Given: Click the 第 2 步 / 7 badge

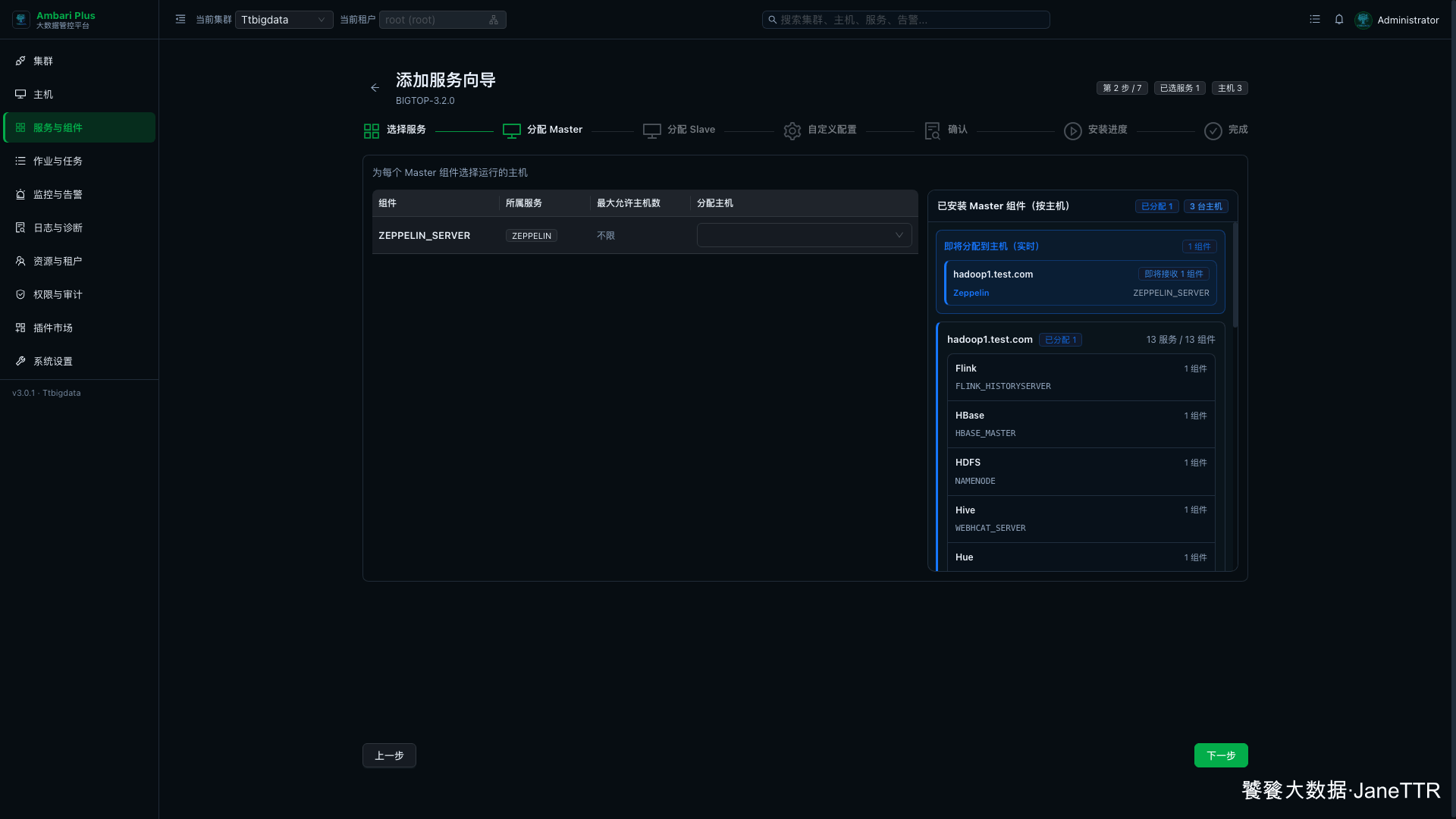Looking at the screenshot, I should tap(1122, 88).
